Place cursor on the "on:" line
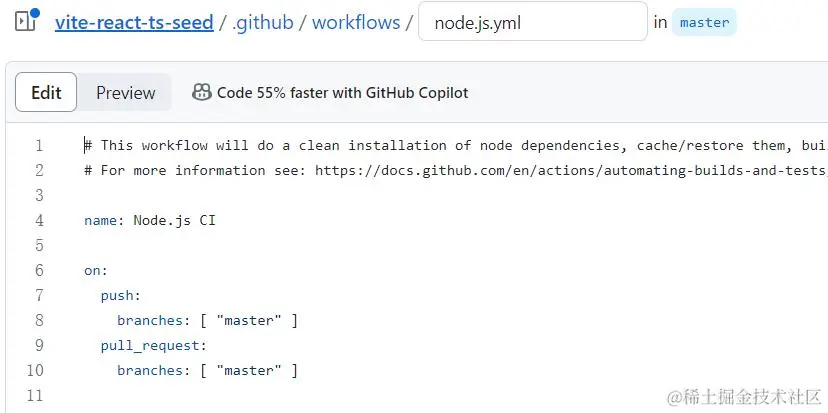828x413 pixels. click(x=96, y=271)
